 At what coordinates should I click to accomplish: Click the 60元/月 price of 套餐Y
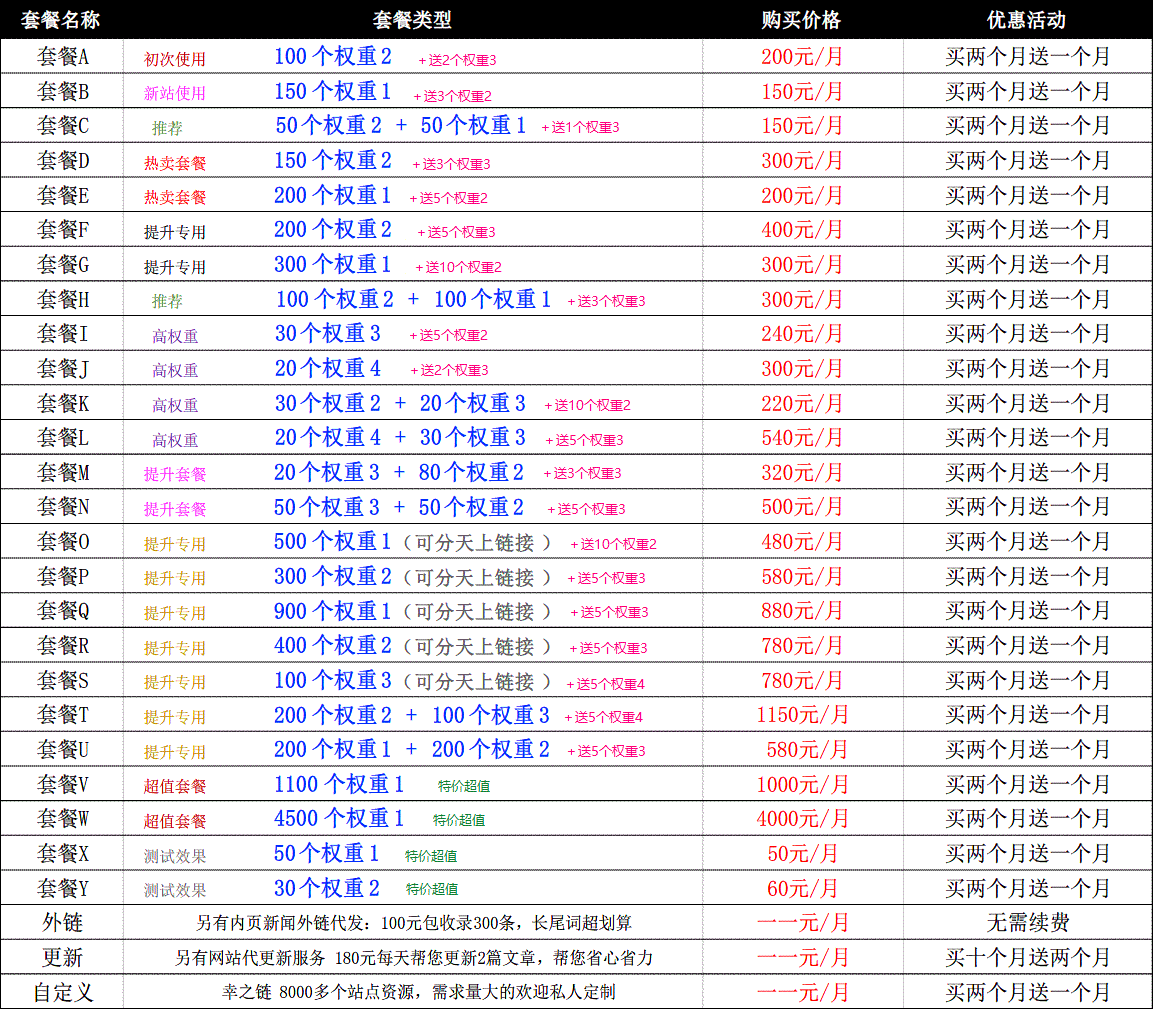[802, 889]
